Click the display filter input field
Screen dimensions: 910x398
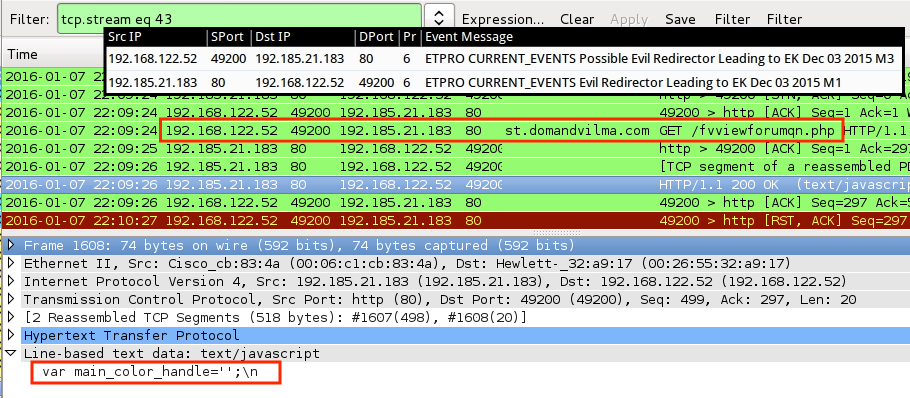[239, 19]
